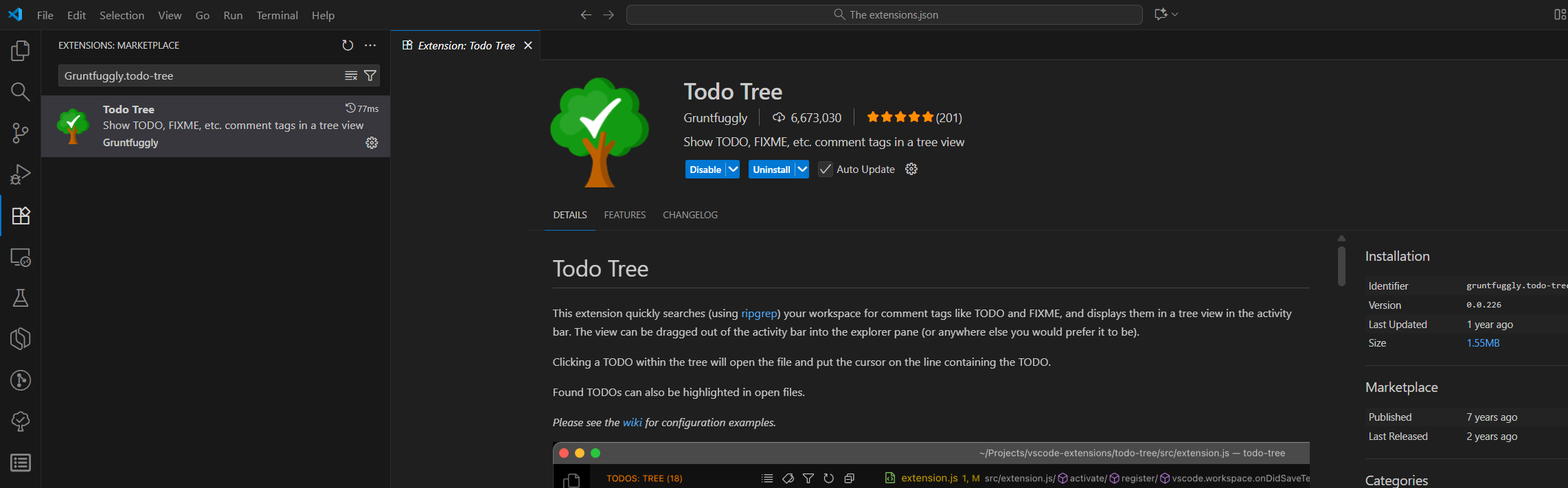Click the EXTENSIONS: MARKETPLACE heading
Viewport: 1568px width, 488px height.
tap(119, 45)
